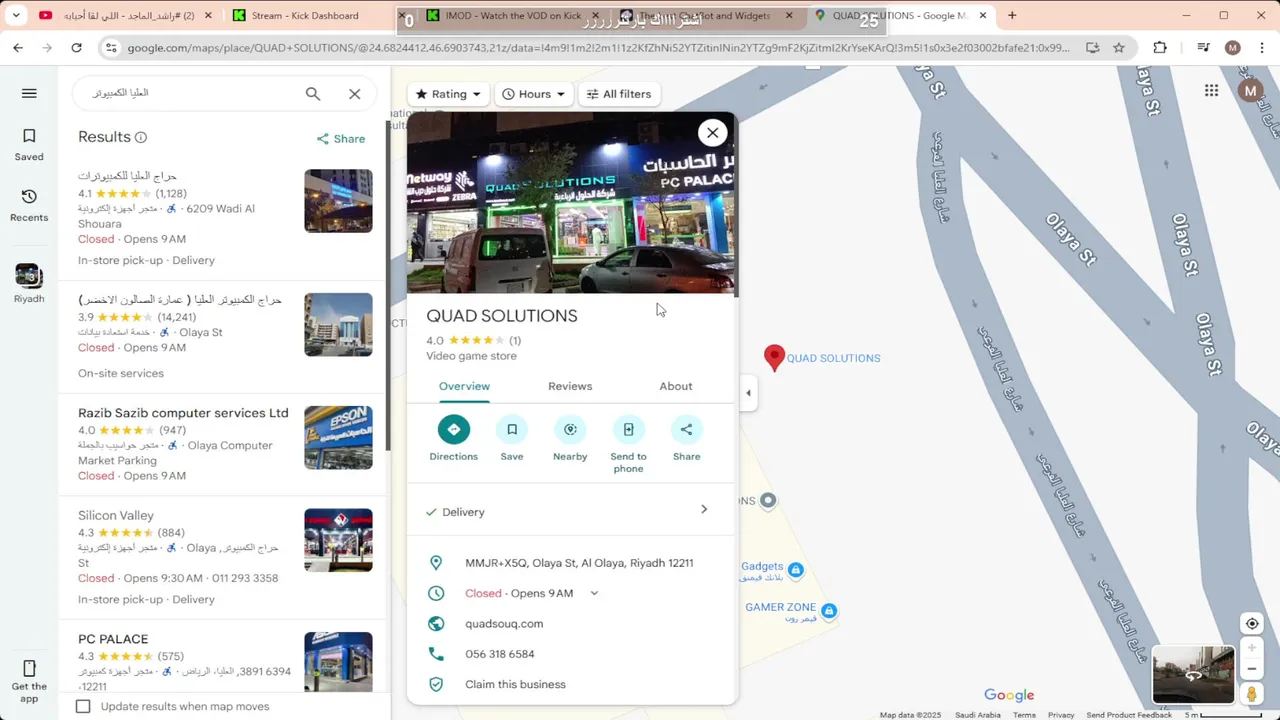The width and height of the screenshot is (1280, 720).
Task: Switch to the YouTube browser tab
Action: point(127,15)
